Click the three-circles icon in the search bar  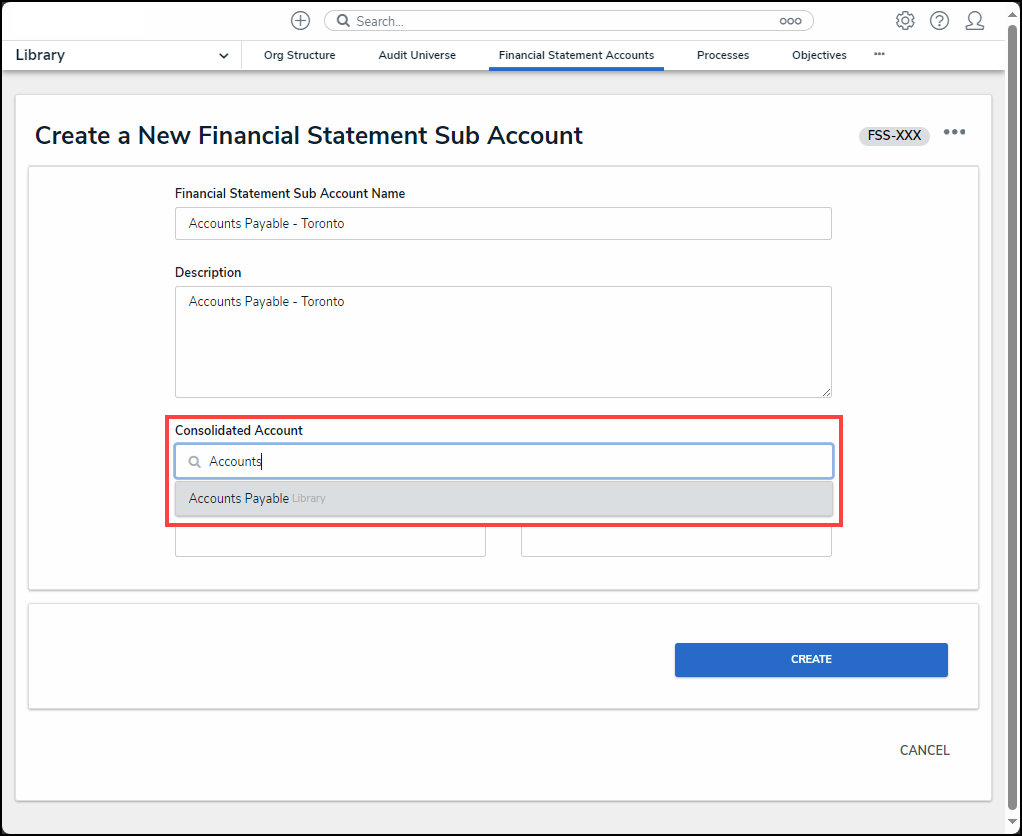coord(791,21)
